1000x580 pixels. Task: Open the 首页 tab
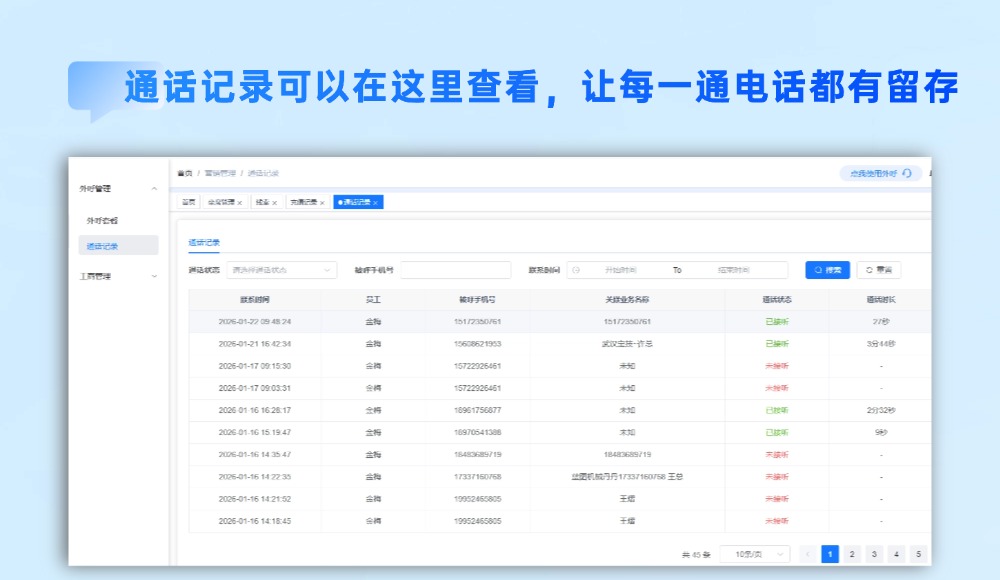188,202
